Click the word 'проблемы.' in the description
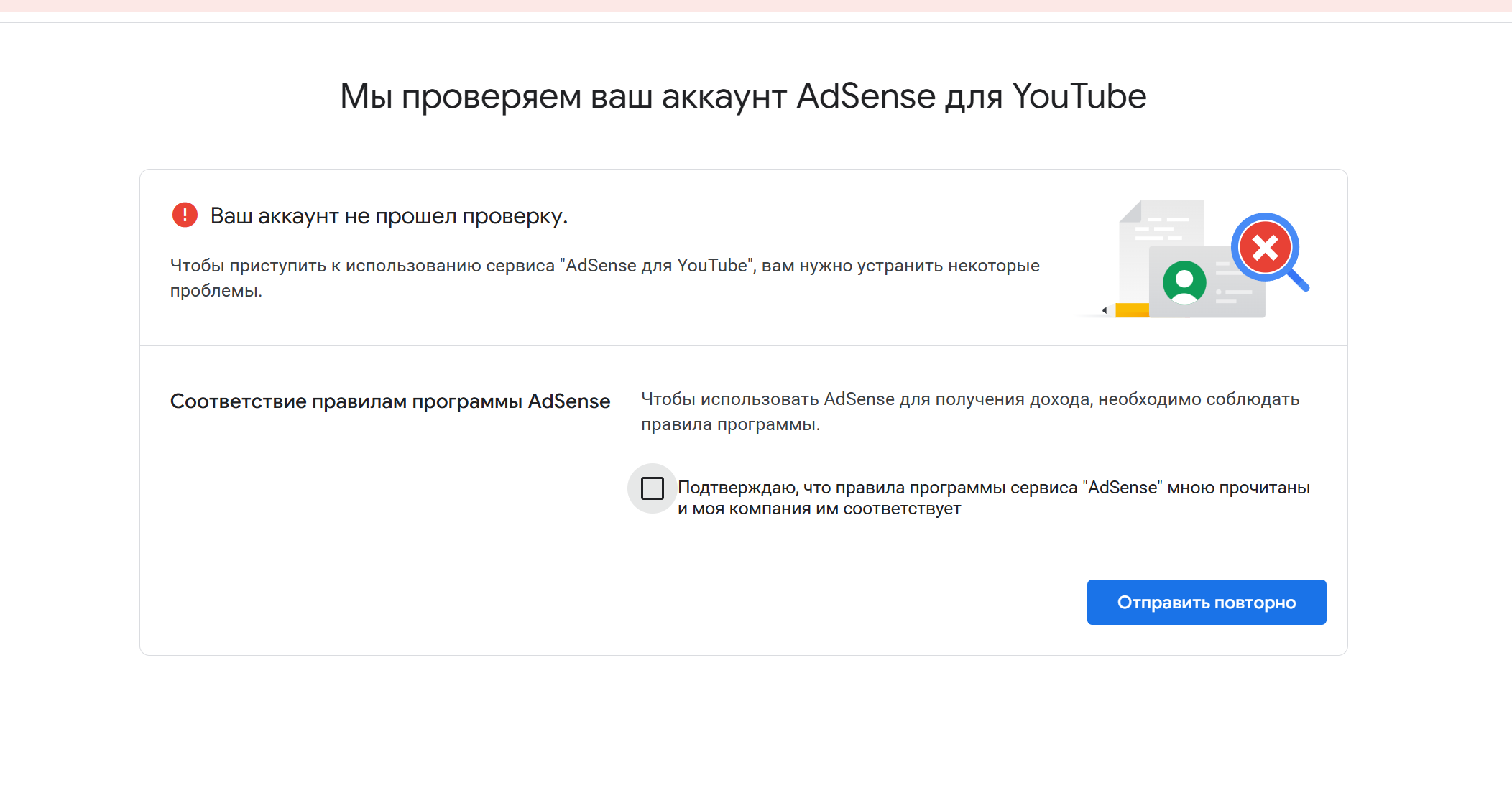This screenshot has width=1512, height=808. click(x=216, y=291)
